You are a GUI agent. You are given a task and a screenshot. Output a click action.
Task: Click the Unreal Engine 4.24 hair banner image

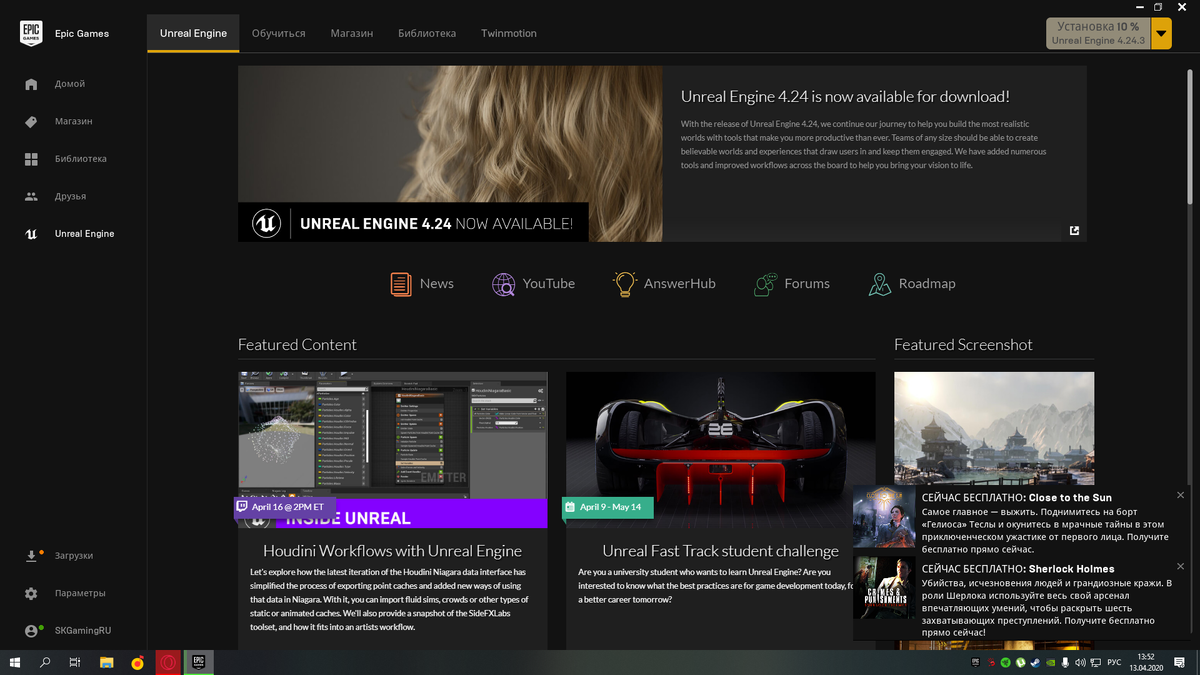pyautogui.click(x=450, y=154)
